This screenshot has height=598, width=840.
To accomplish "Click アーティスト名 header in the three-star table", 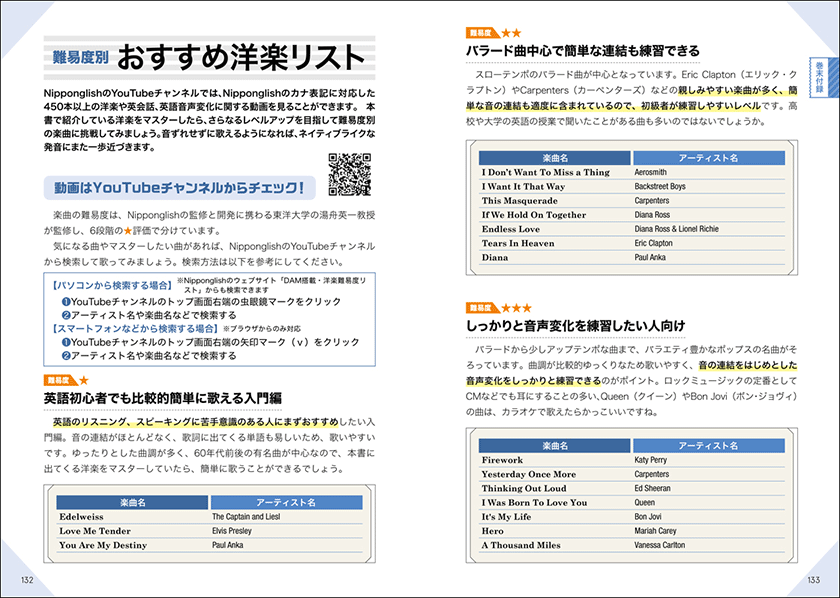I will pyautogui.click(x=709, y=446).
